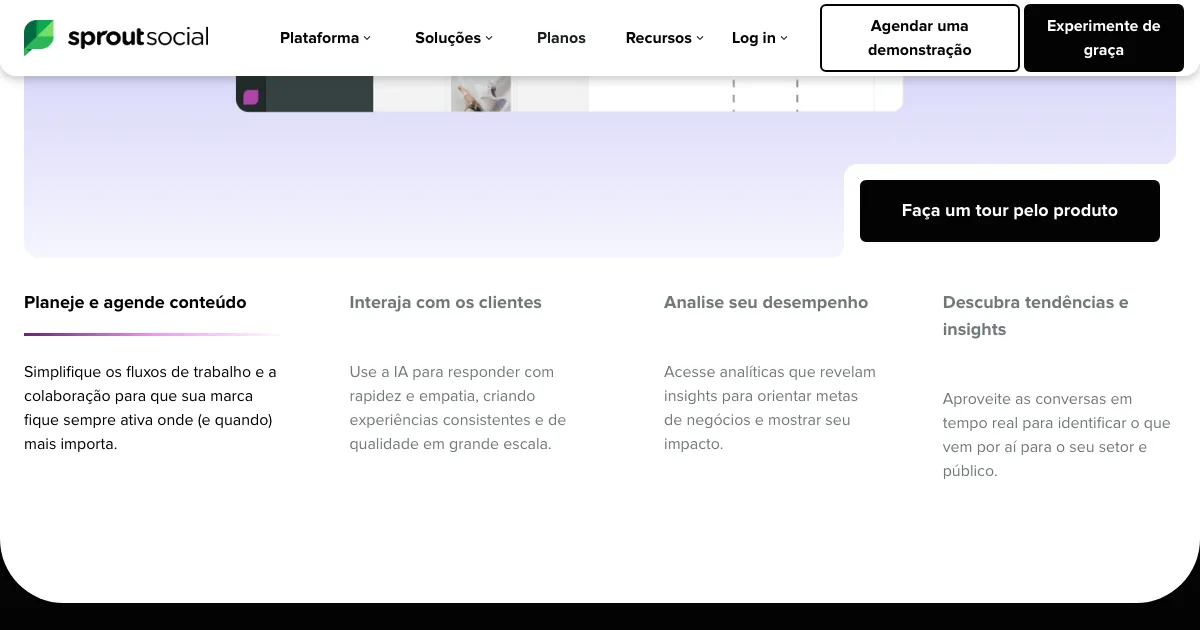1200x630 pixels.
Task: Click the Agendar uma demonstração button
Action: 919,38
